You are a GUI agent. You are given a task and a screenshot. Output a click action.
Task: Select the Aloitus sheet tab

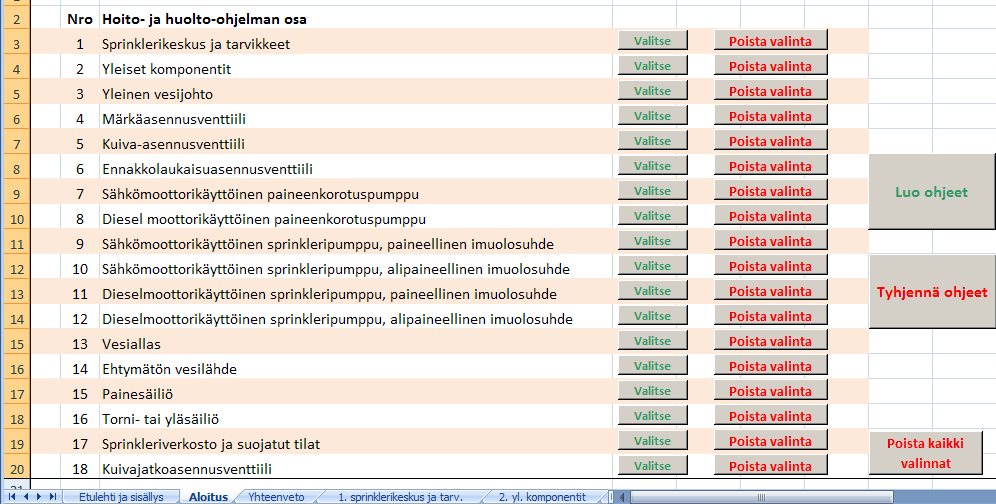(x=208, y=497)
